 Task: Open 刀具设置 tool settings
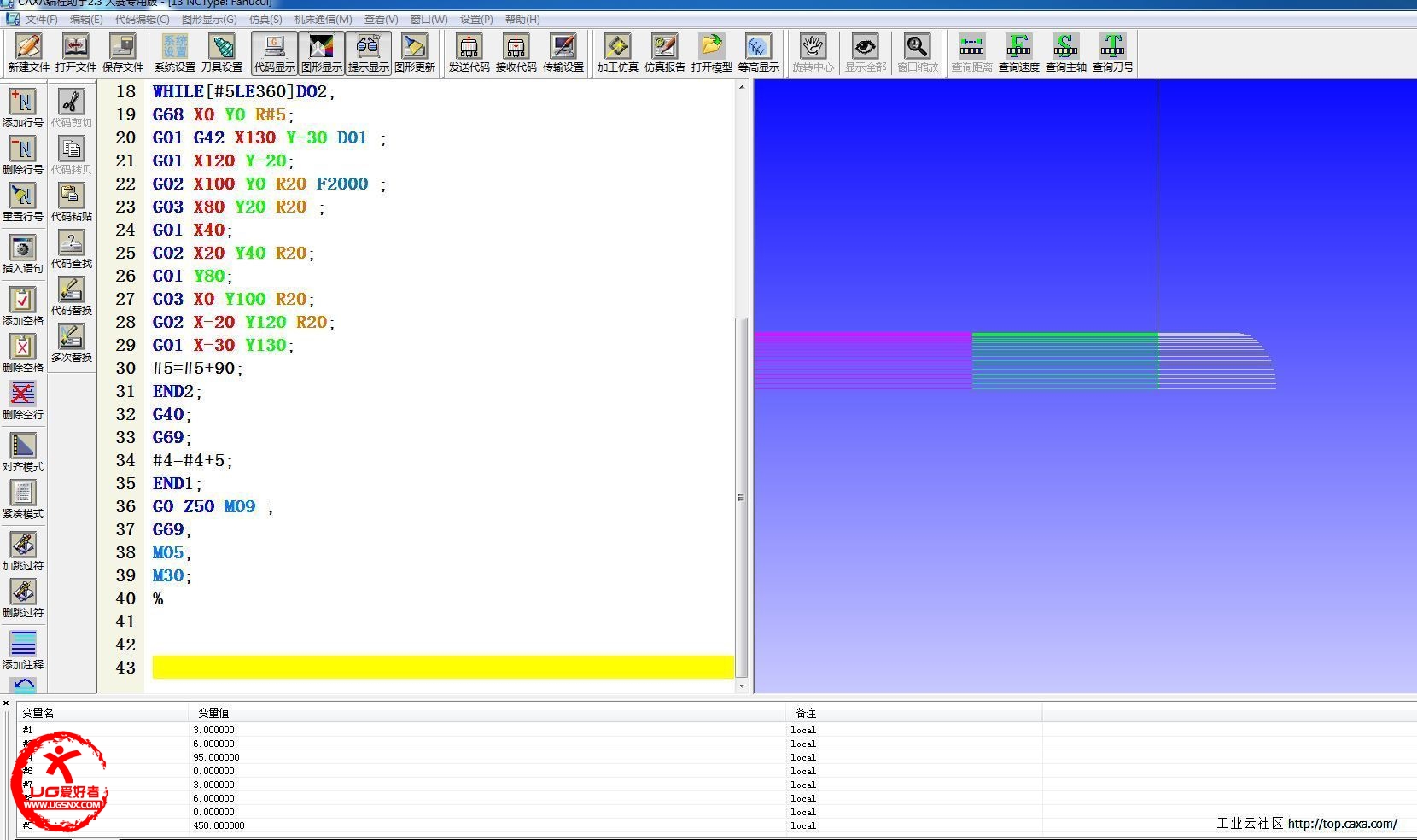click(222, 53)
